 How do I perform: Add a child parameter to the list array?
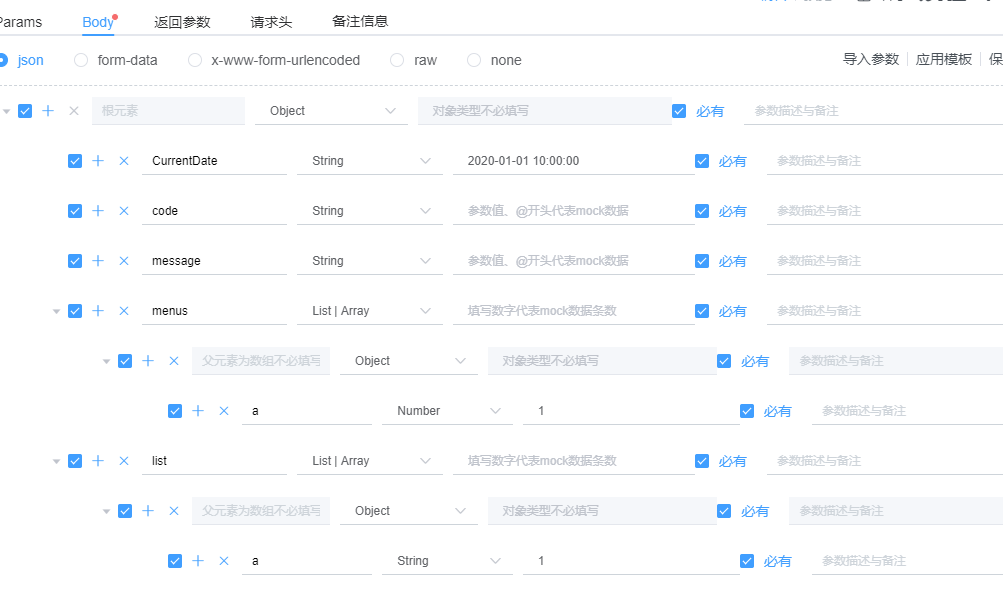(98, 460)
